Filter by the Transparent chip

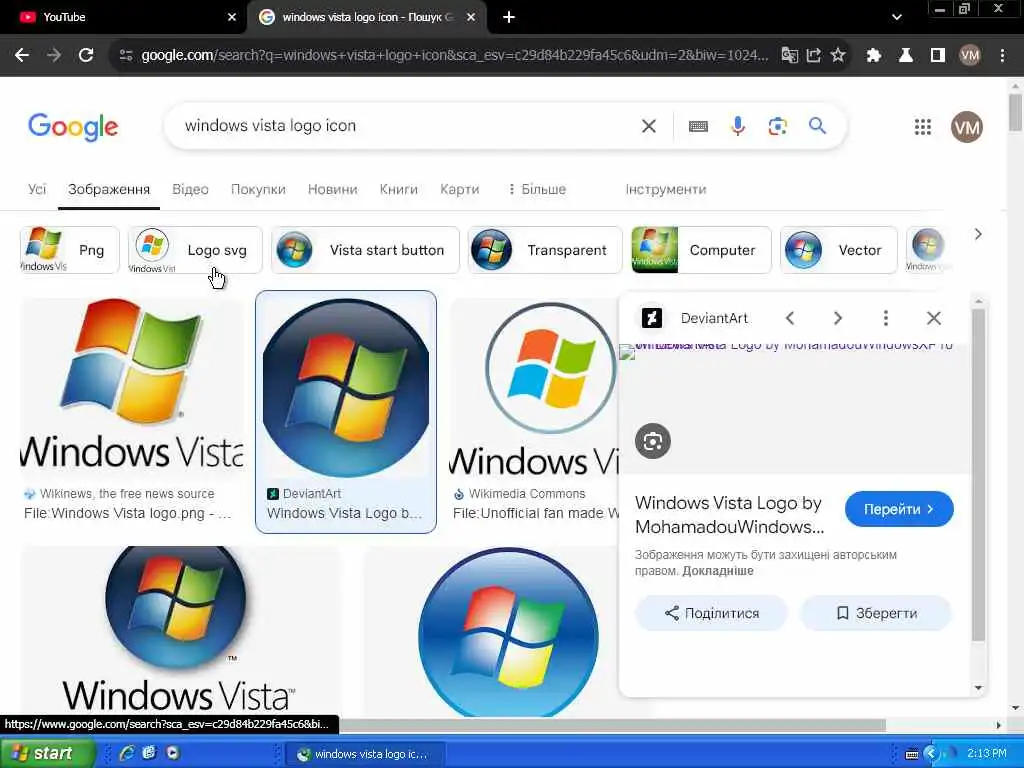coord(545,250)
